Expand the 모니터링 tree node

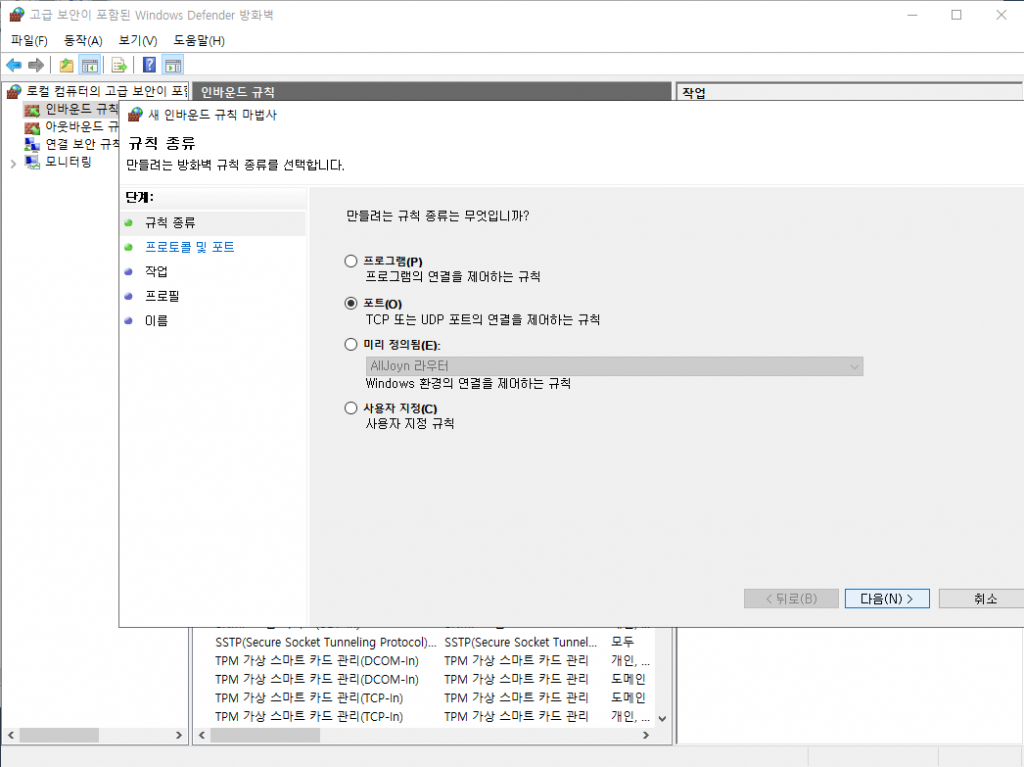click(13, 163)
